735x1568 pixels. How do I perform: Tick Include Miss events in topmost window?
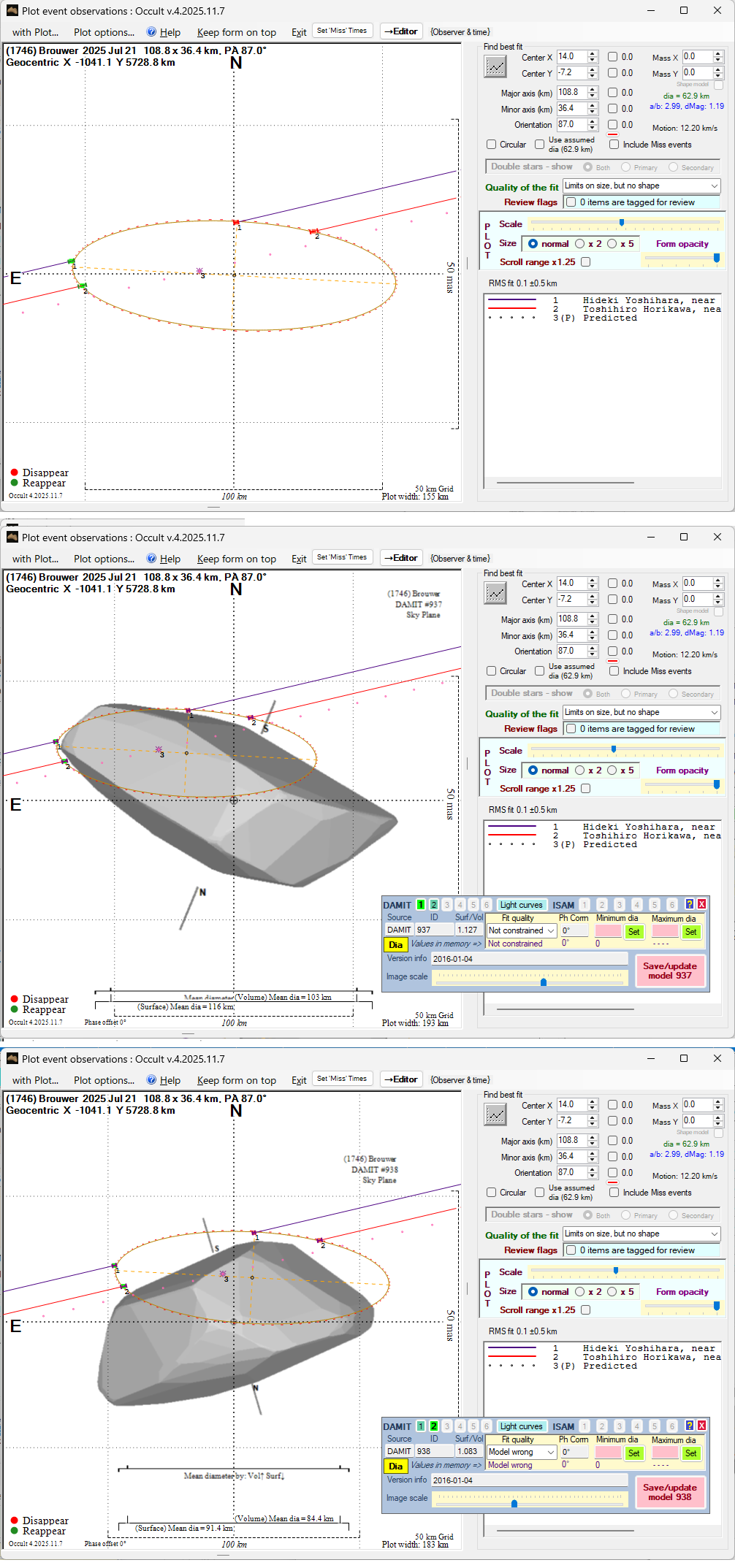[x=614, y=145]
